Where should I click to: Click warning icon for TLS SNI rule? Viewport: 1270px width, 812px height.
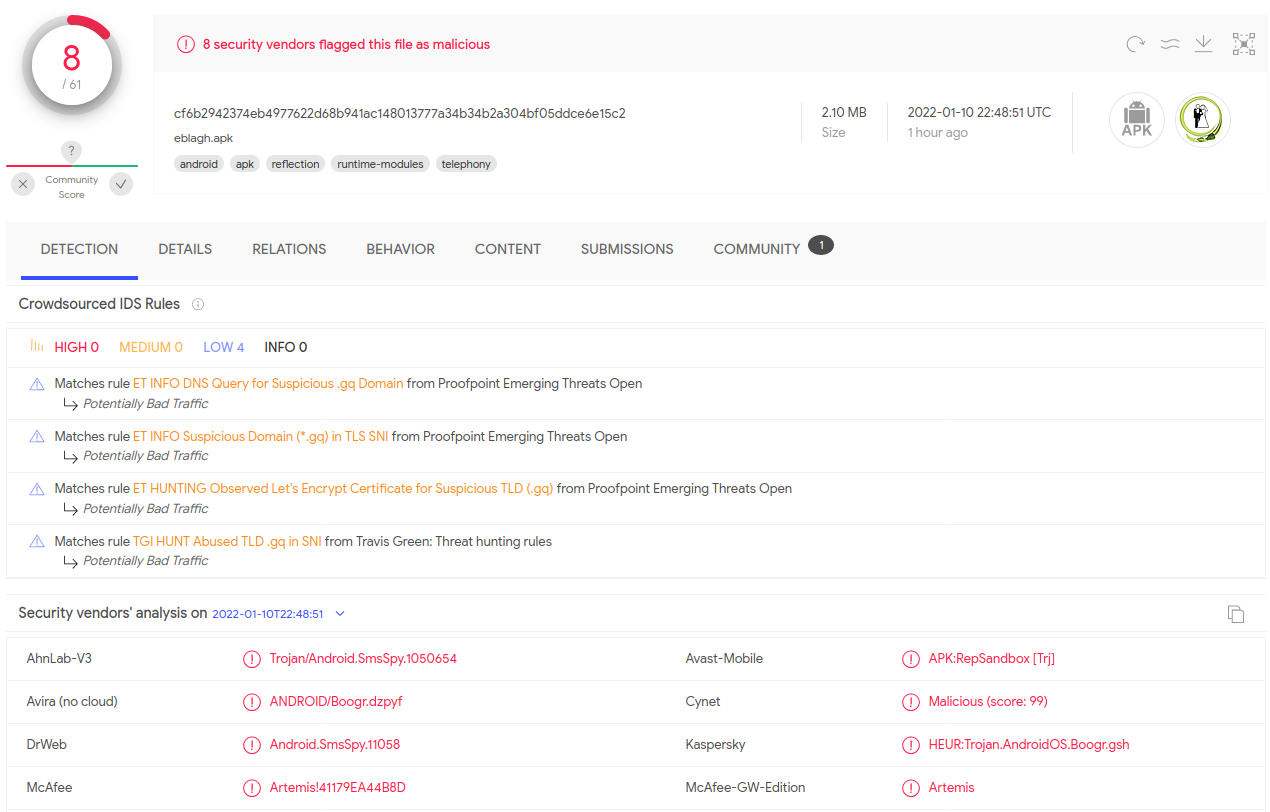tap(37, 436)
